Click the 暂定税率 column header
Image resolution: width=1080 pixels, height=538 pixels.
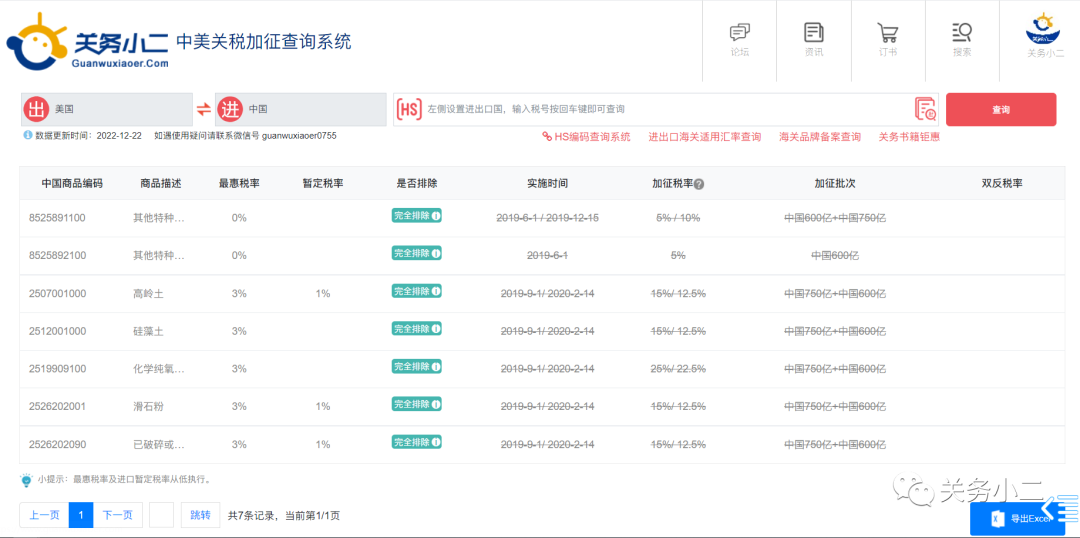323,184
